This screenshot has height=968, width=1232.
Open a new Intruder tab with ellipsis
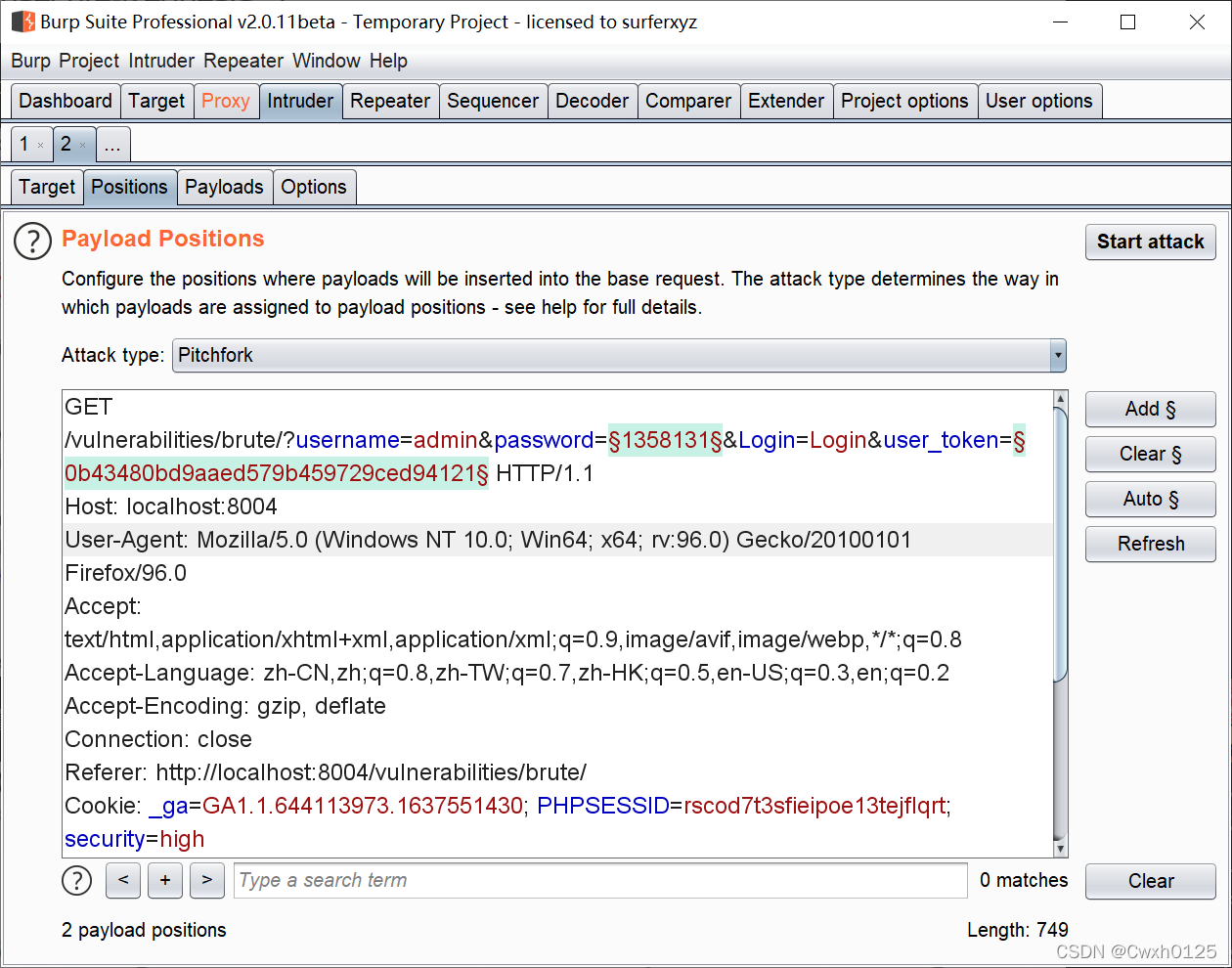click(113, 145)
